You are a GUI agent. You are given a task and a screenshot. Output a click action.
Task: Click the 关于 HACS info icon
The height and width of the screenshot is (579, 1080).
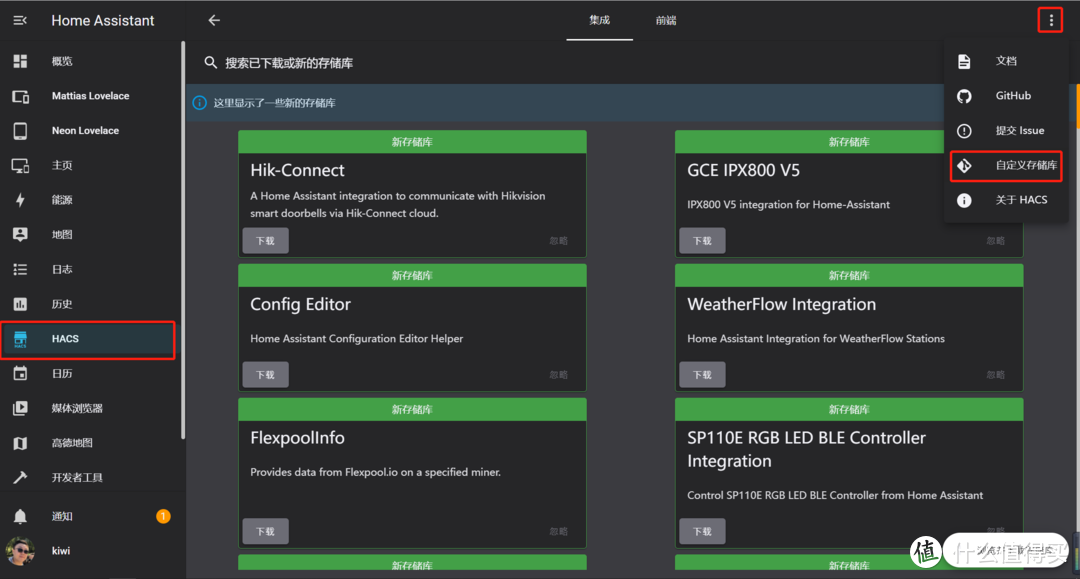(964, 200)
